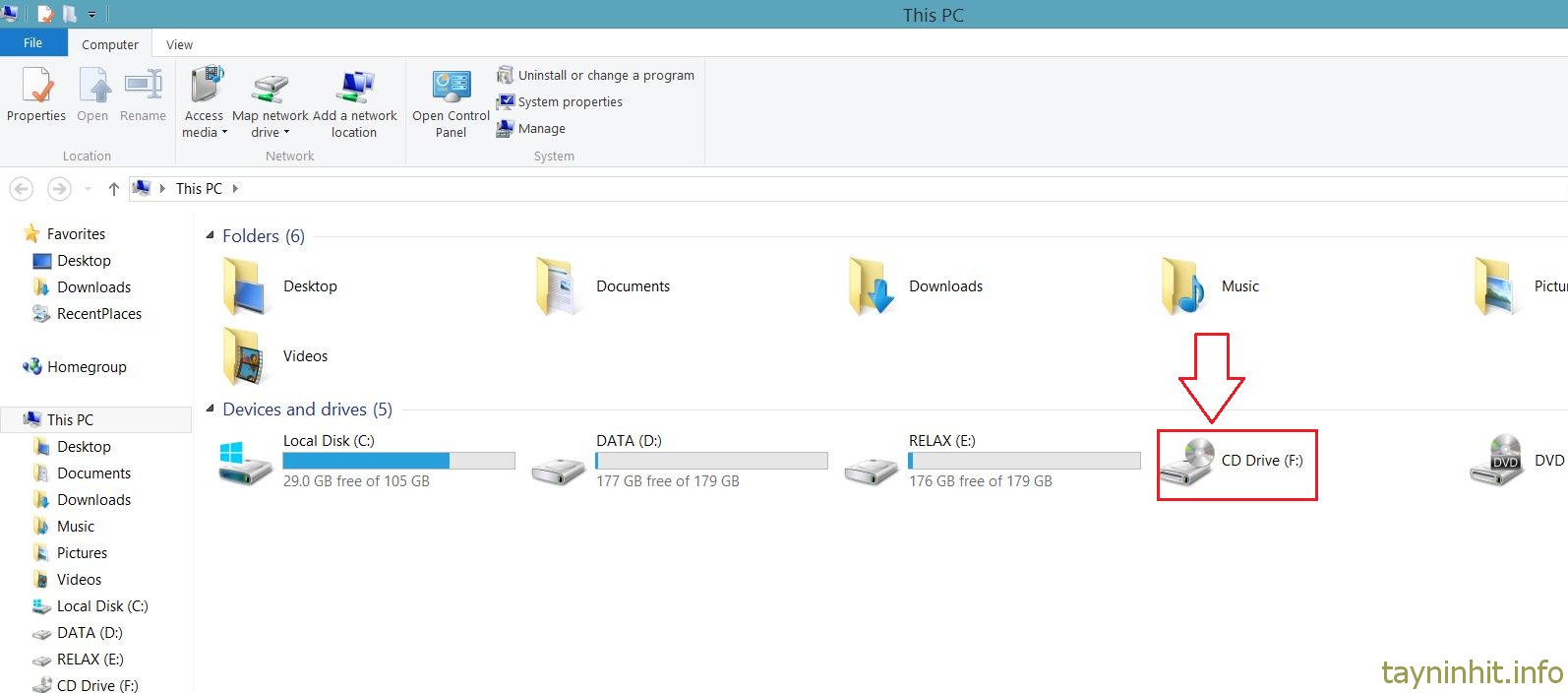Switch to the View ribbon tab
This screenshot has height=693, width=1568.
[x=179, y=45]
